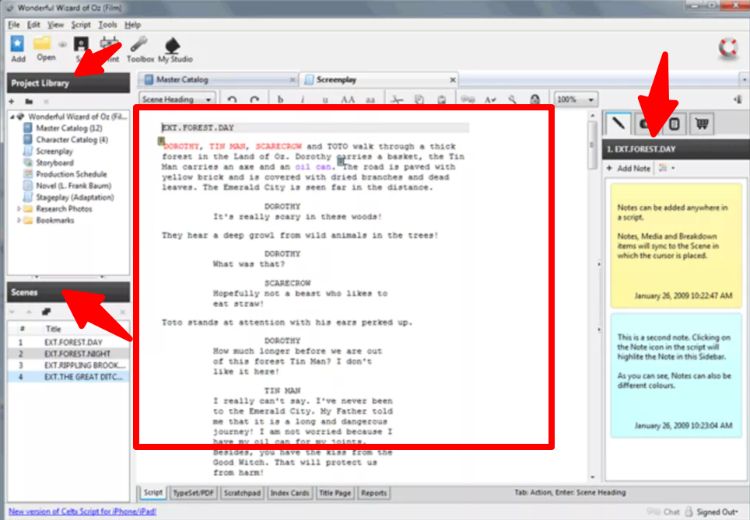The height and width of the screenshot is (520, 750).
Task: Click the move scene up arrow
Action: [x=29, y=312]
